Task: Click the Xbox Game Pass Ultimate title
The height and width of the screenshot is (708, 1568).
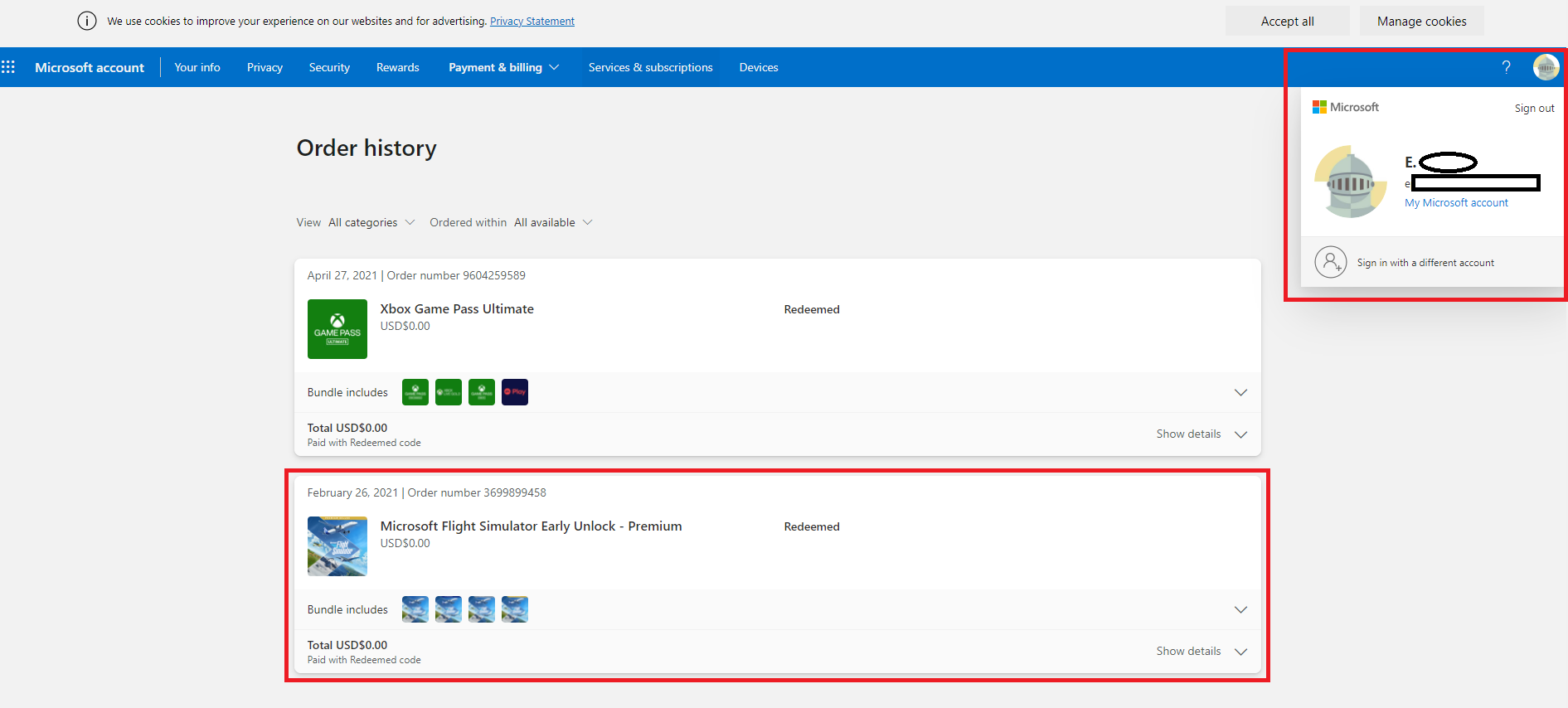Action: 457,308
